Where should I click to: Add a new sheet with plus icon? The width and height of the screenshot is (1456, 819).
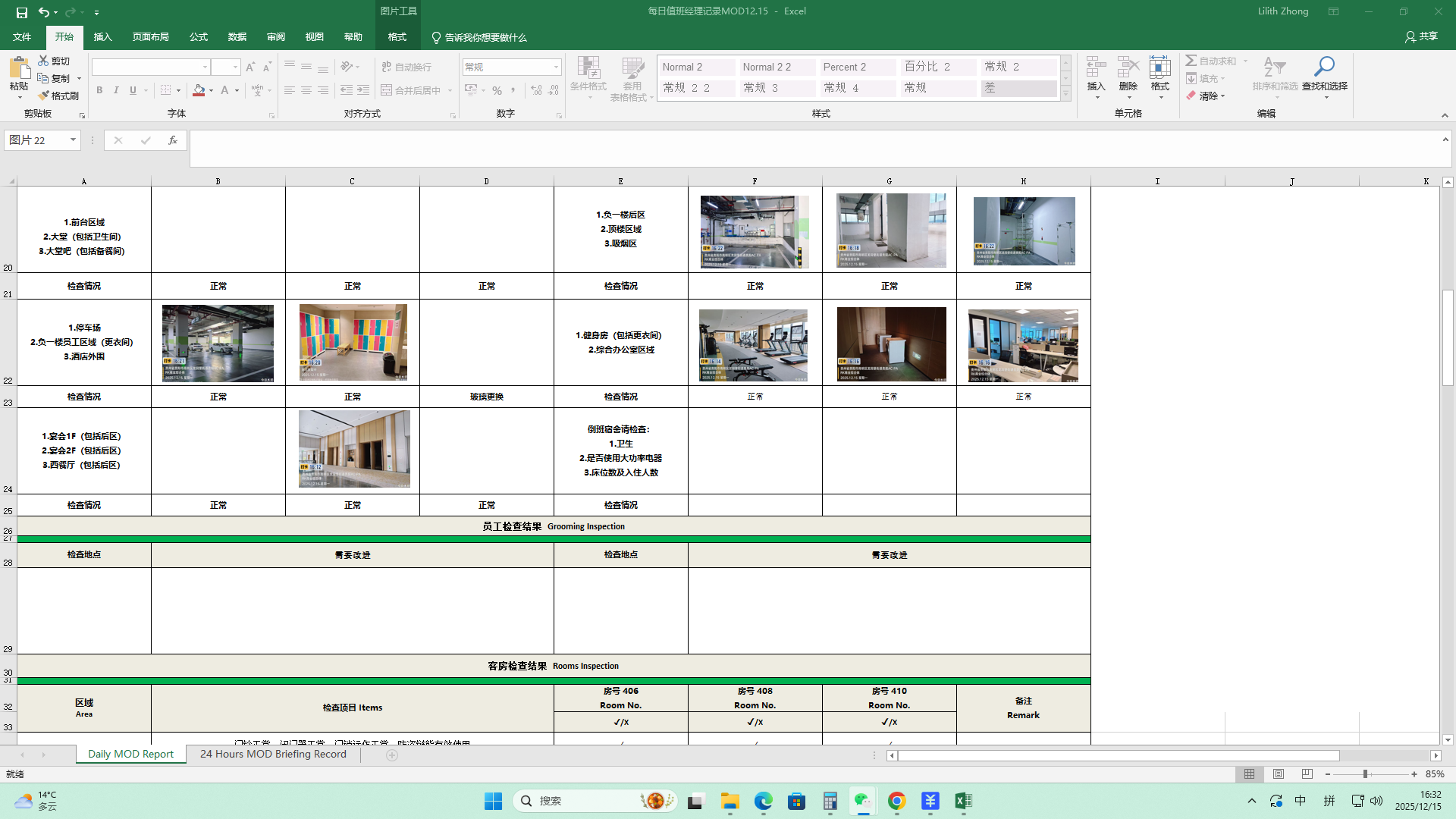click(392, 755)
